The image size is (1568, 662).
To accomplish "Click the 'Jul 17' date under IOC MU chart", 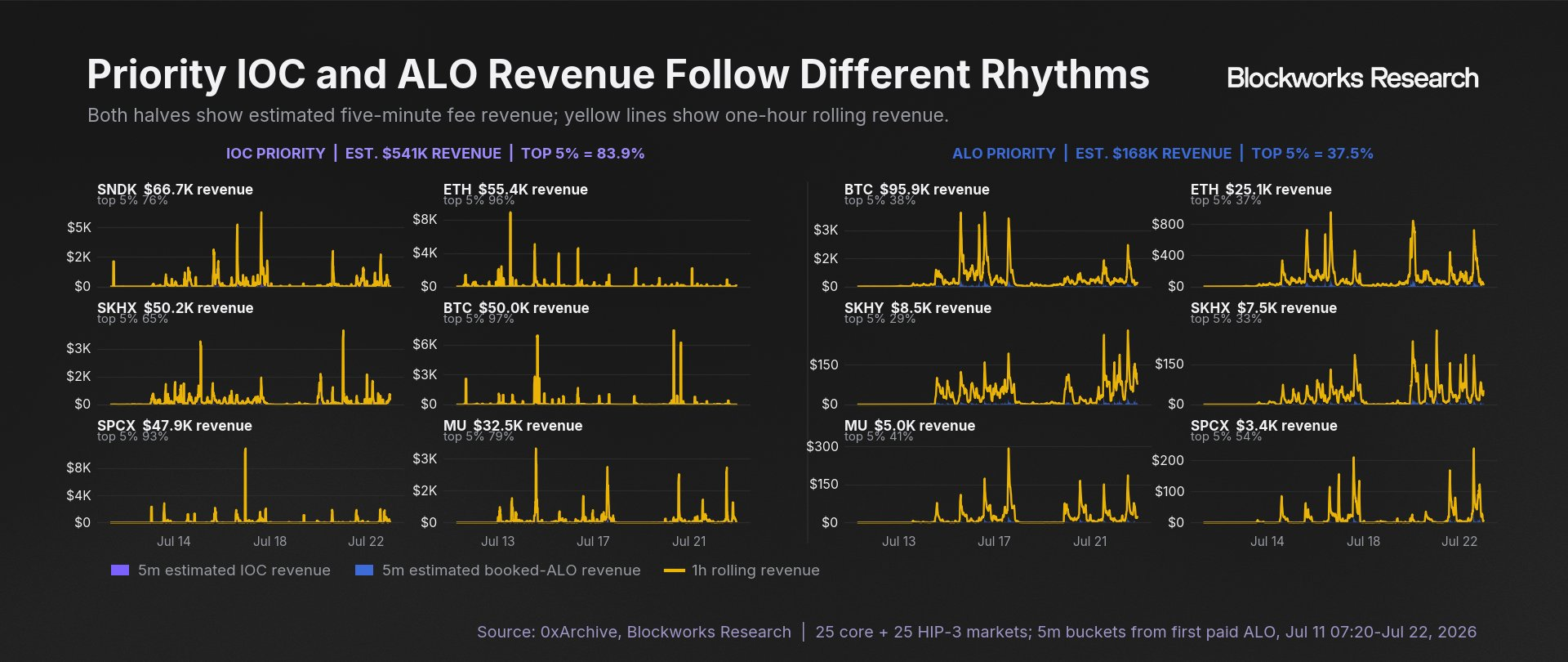I will tap(593, 541).
